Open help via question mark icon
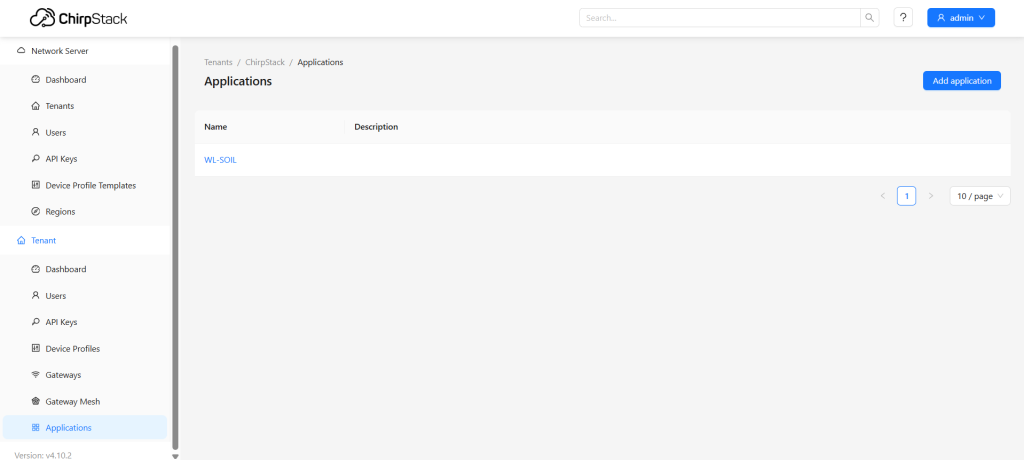Viewport: 1024px width, 460px height. tap(903, 18)
